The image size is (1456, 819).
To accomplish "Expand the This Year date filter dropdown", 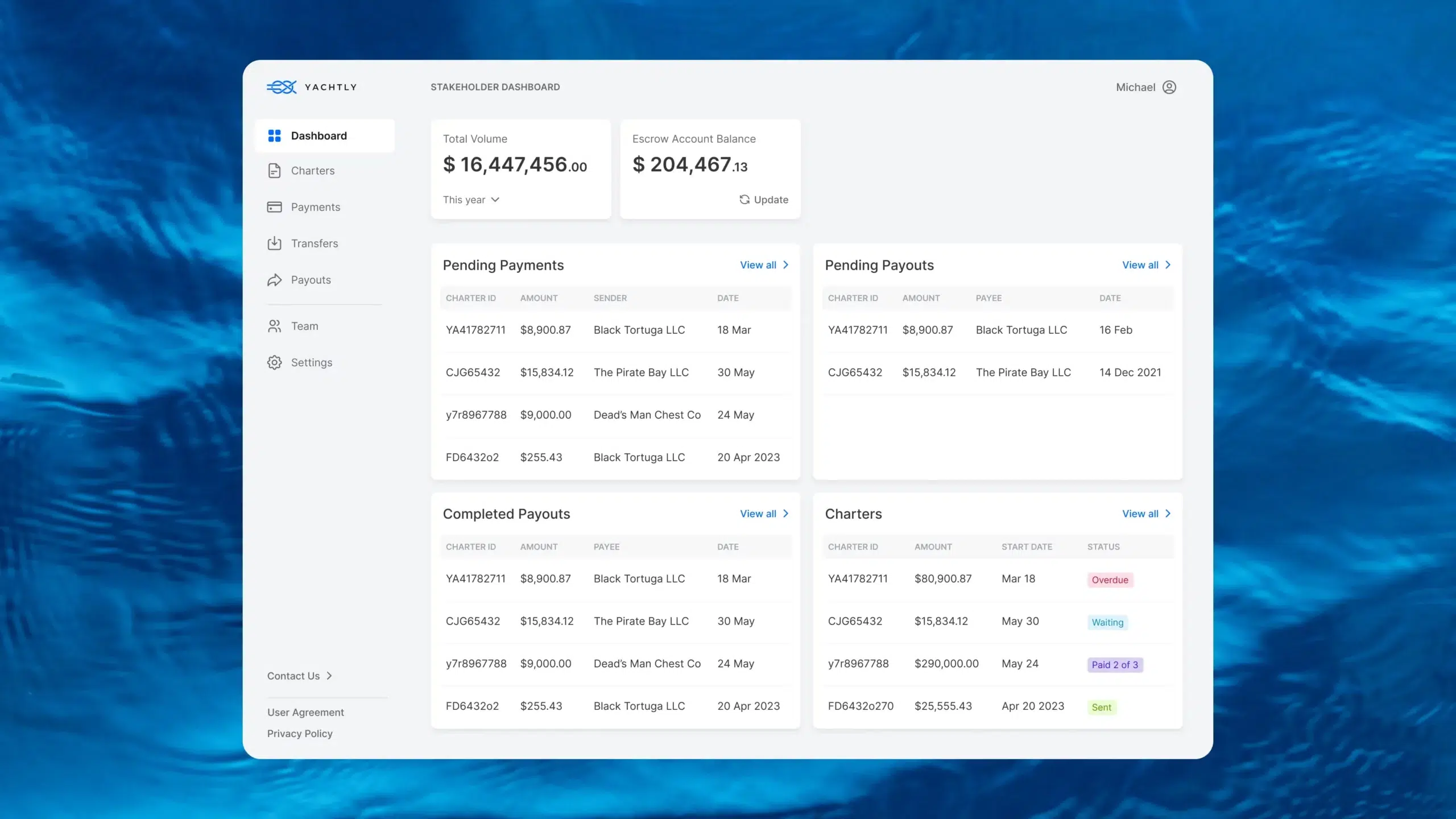I will pos(470,199).
